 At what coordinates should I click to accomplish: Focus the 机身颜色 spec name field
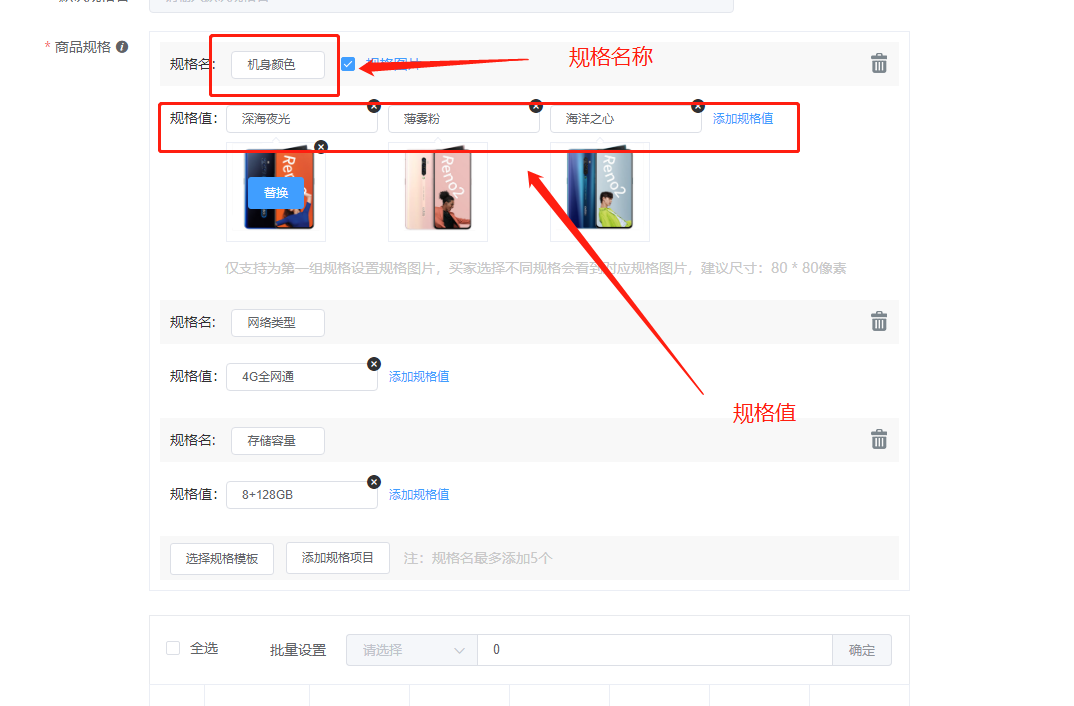point(277,64)
